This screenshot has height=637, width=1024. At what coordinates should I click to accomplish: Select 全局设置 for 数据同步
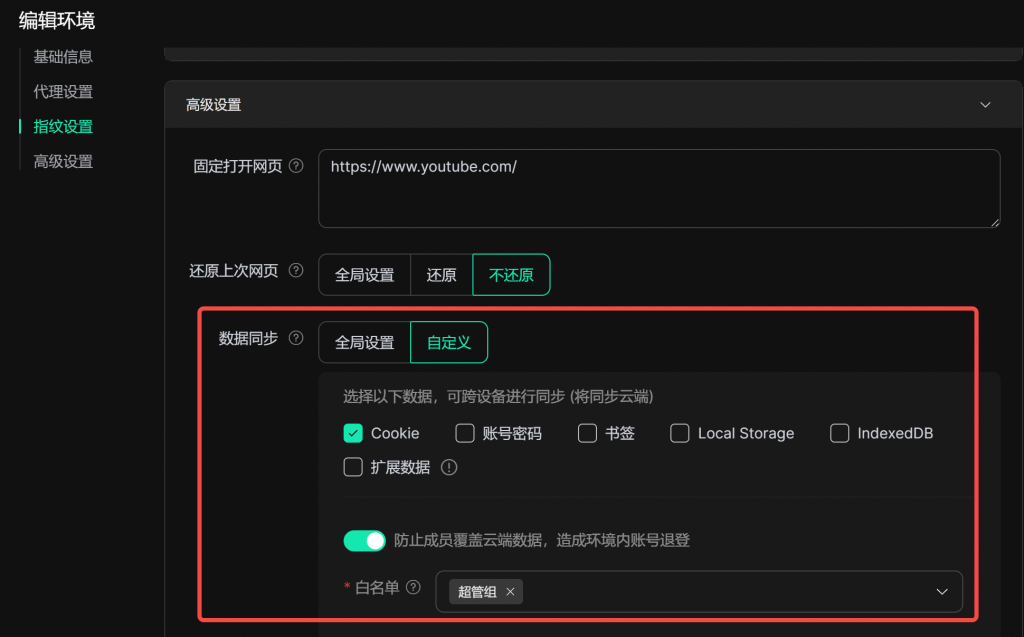coord(364,342)
